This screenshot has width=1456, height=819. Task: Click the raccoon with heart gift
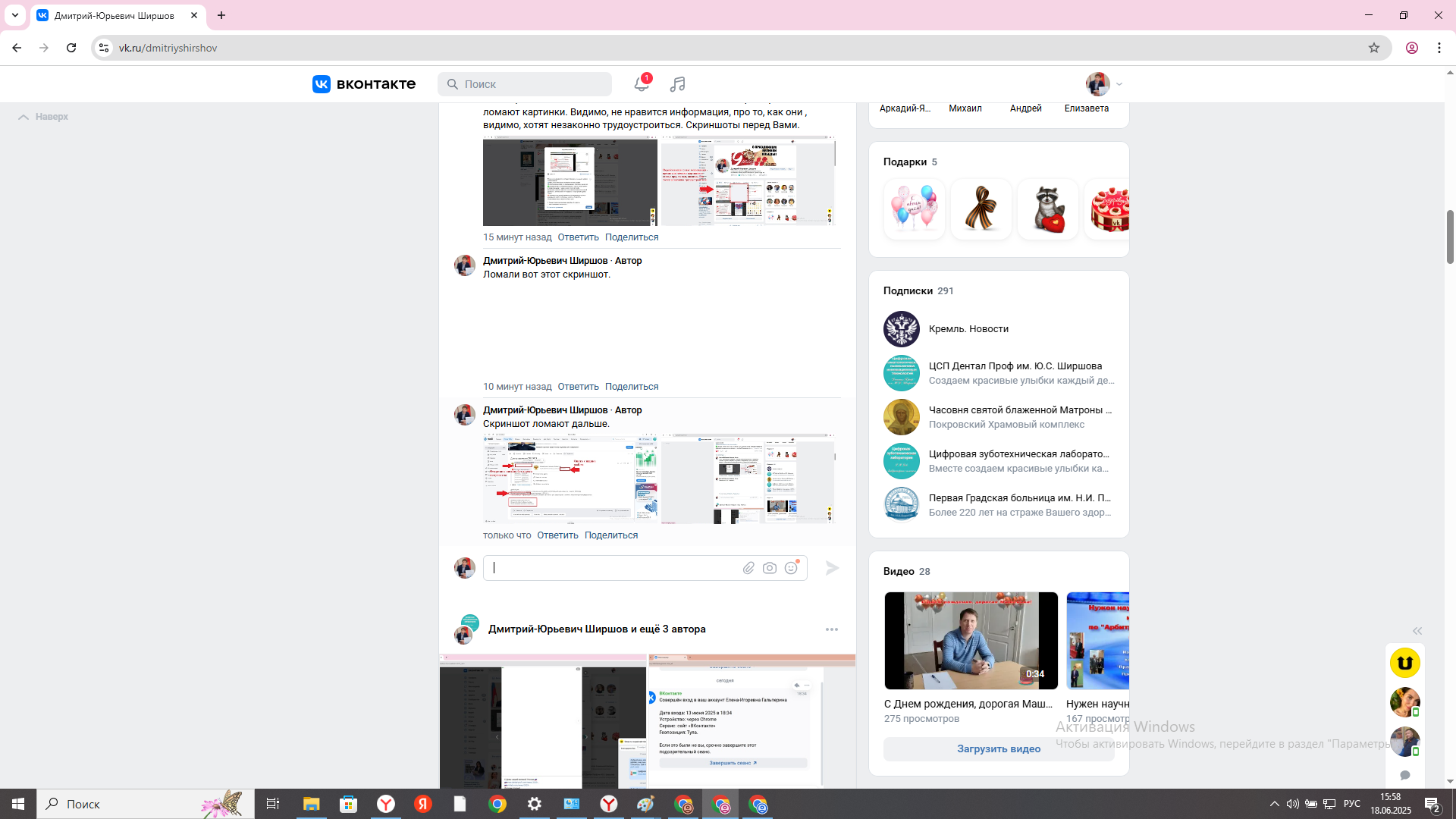click(1047, 209)
